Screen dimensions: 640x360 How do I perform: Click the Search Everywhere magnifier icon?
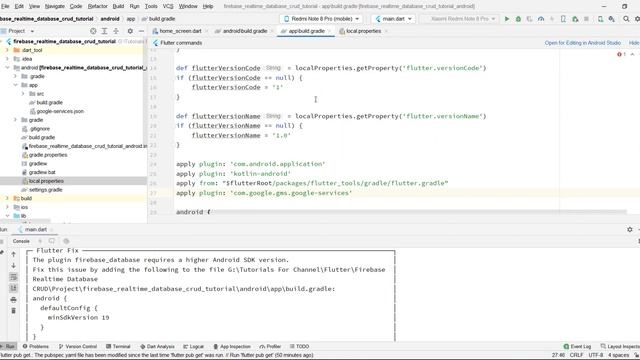tap(626, 19)
